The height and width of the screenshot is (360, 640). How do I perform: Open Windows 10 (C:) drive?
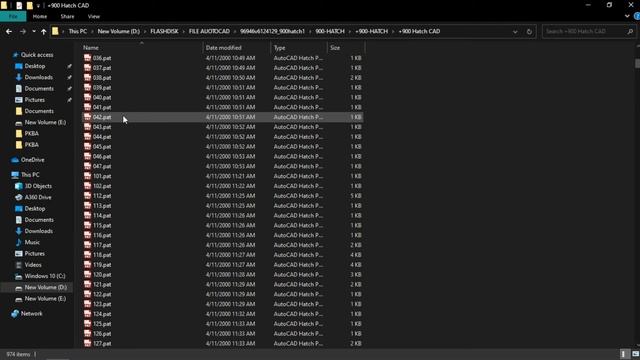(x=45, y=276)
